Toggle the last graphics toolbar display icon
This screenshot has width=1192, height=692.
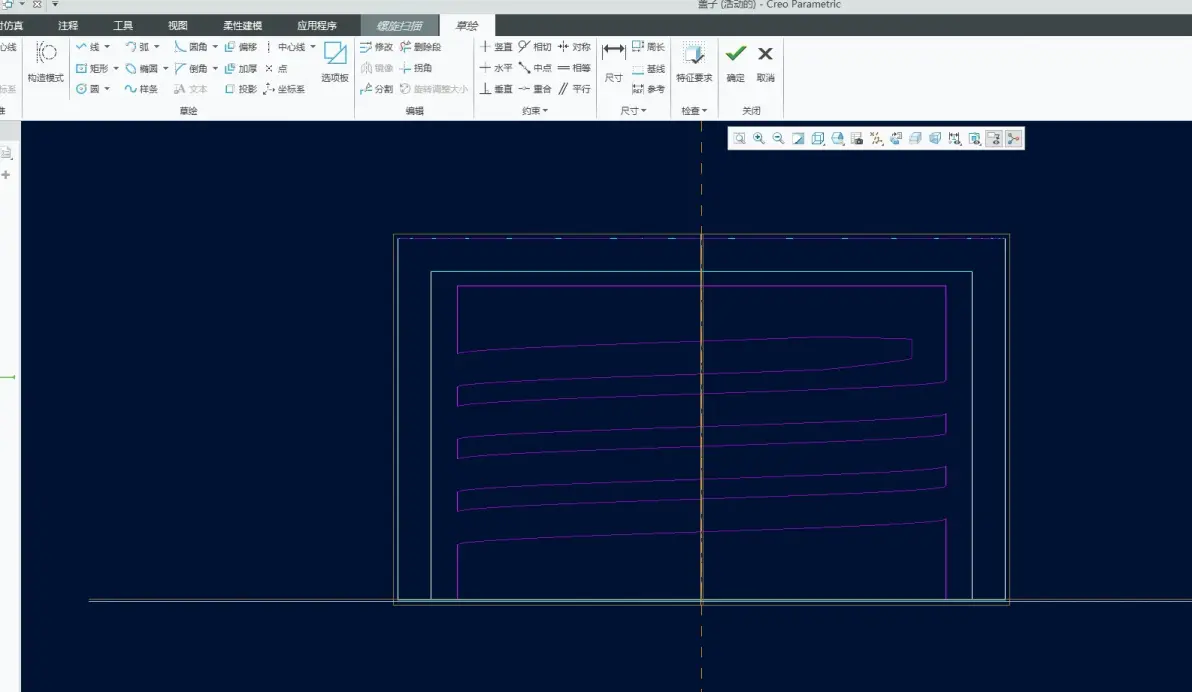[x=1013, y=138]
